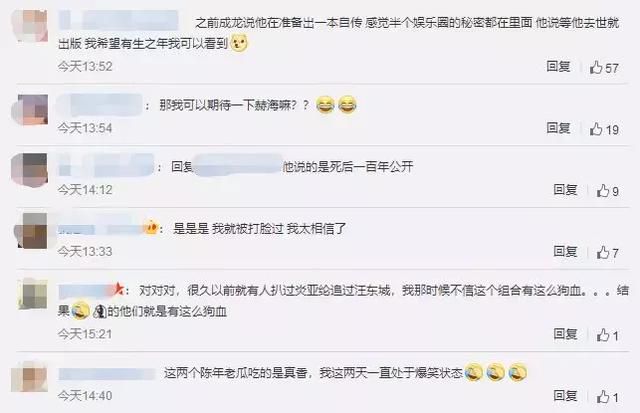Like the comment posted at 14:12
The width and height of the screenshot is (640, 413).
coord(608,191)
